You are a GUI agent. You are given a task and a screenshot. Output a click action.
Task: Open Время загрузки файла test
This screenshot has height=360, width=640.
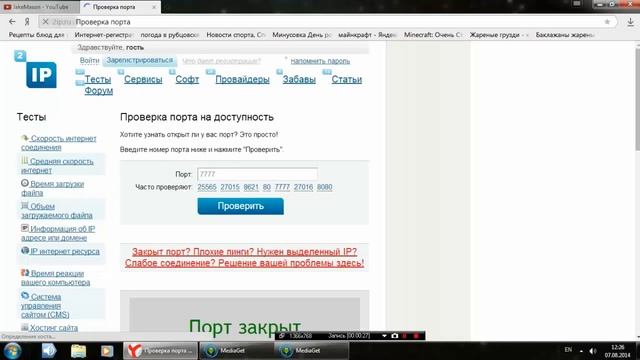pyautogui.click(x=53, y=188)
